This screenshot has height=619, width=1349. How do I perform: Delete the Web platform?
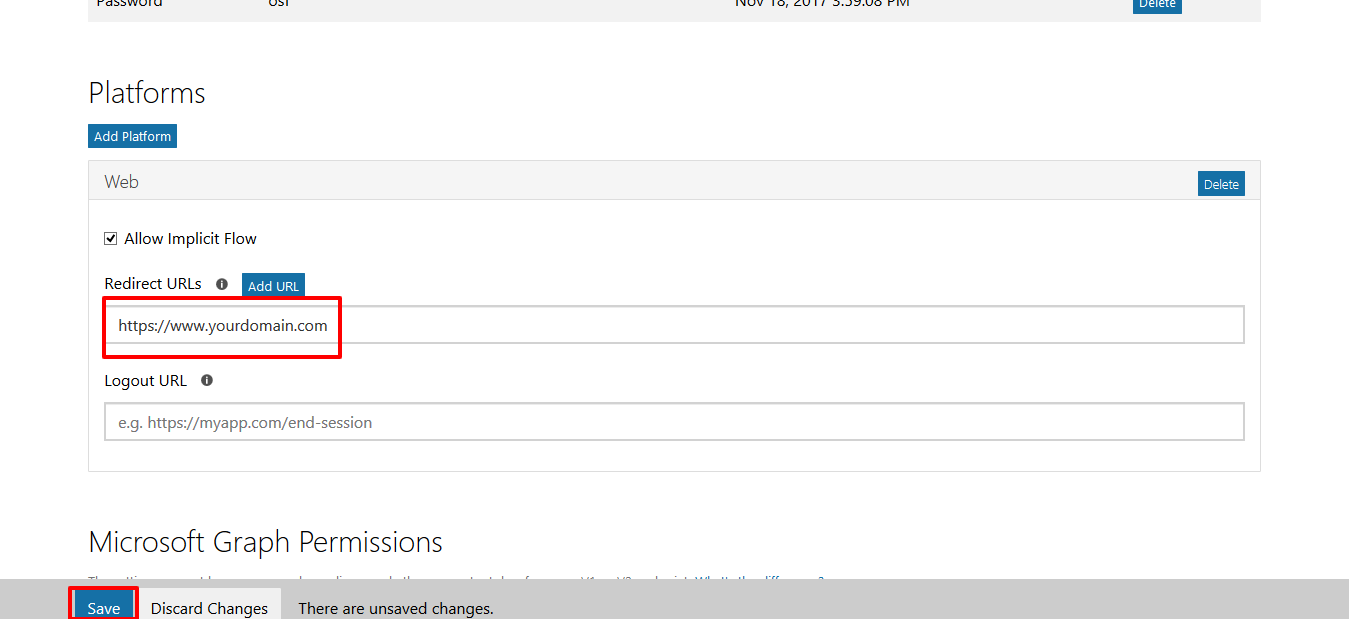[1221, 184]
